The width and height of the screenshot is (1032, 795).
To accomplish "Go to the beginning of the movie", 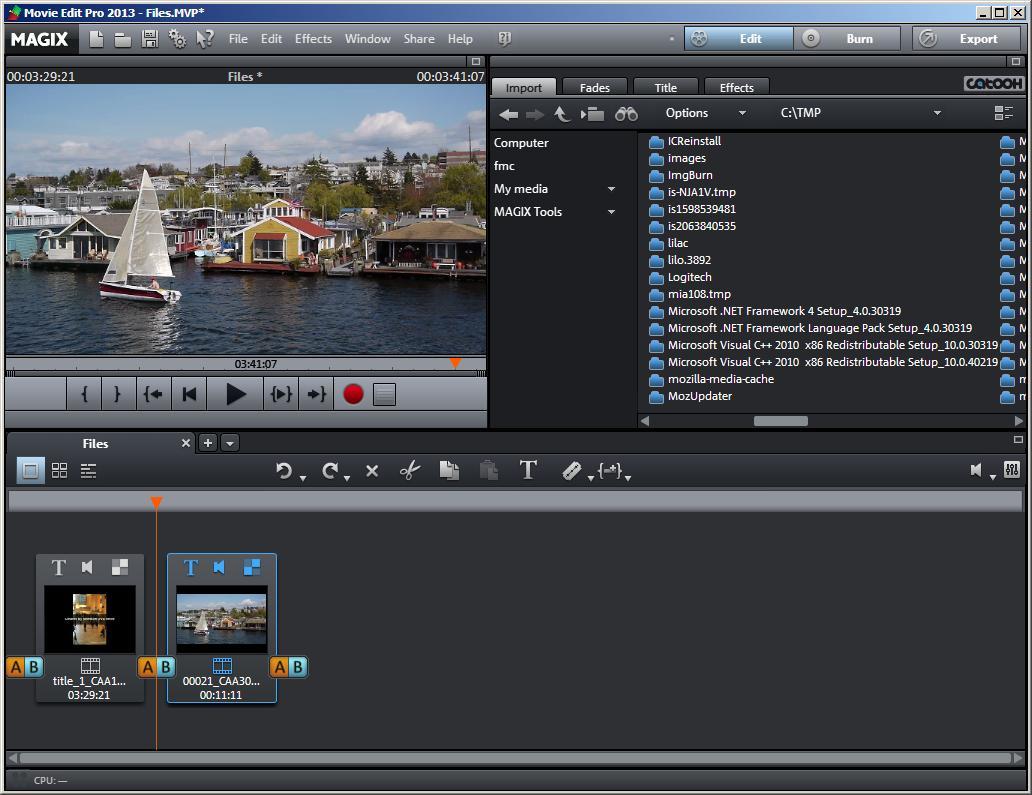I will 189,394.
